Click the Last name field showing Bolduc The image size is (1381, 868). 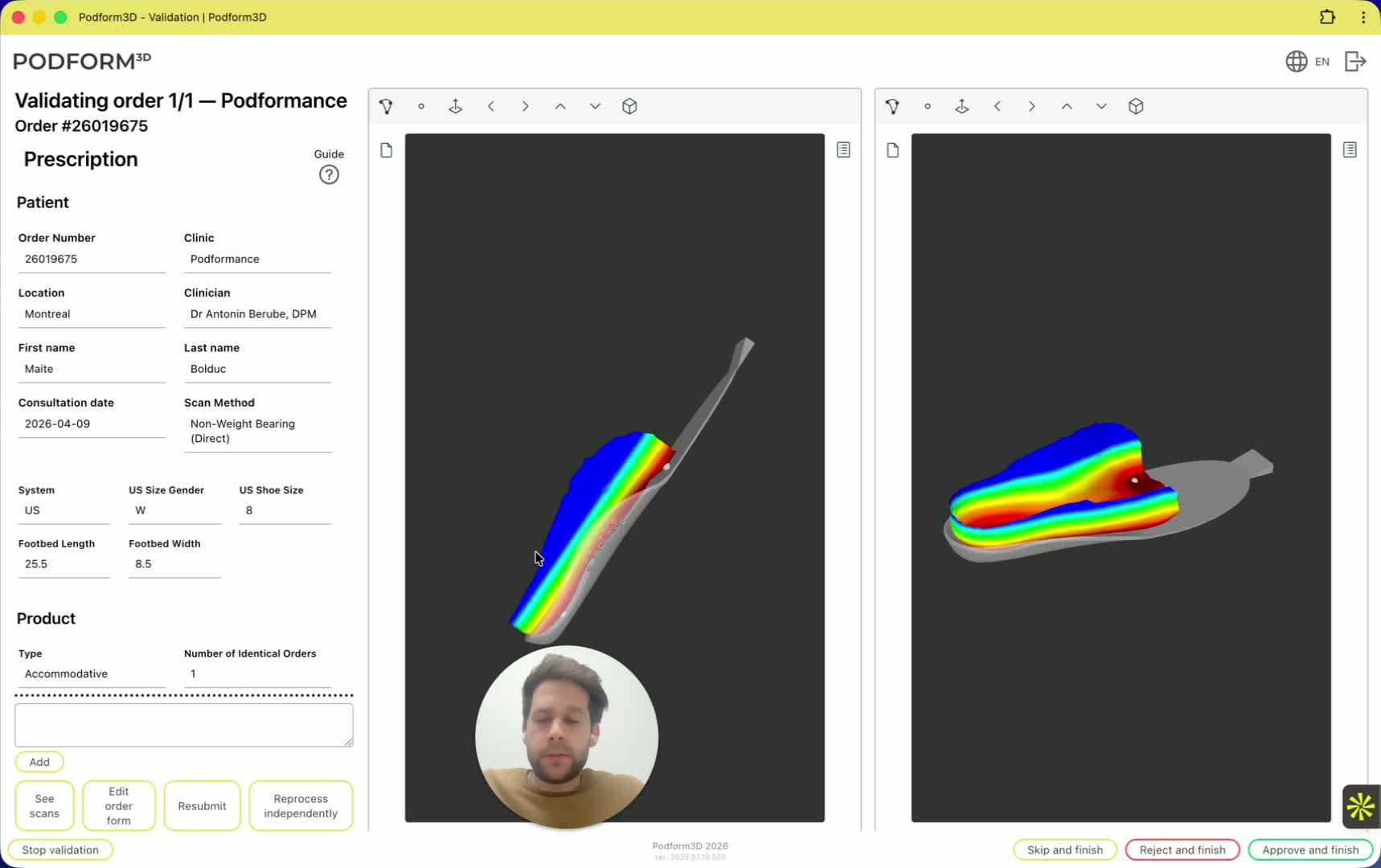257,369
